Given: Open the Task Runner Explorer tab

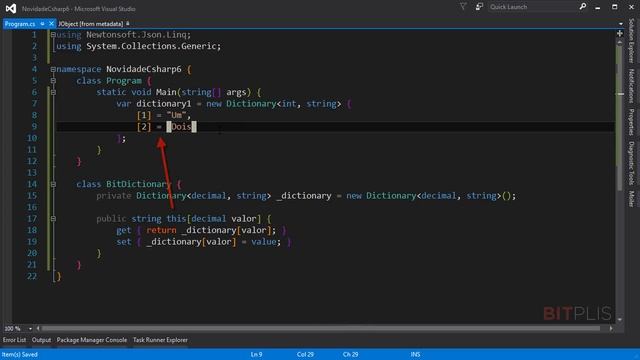Looking at the screenshot, I should pos(160,340).
